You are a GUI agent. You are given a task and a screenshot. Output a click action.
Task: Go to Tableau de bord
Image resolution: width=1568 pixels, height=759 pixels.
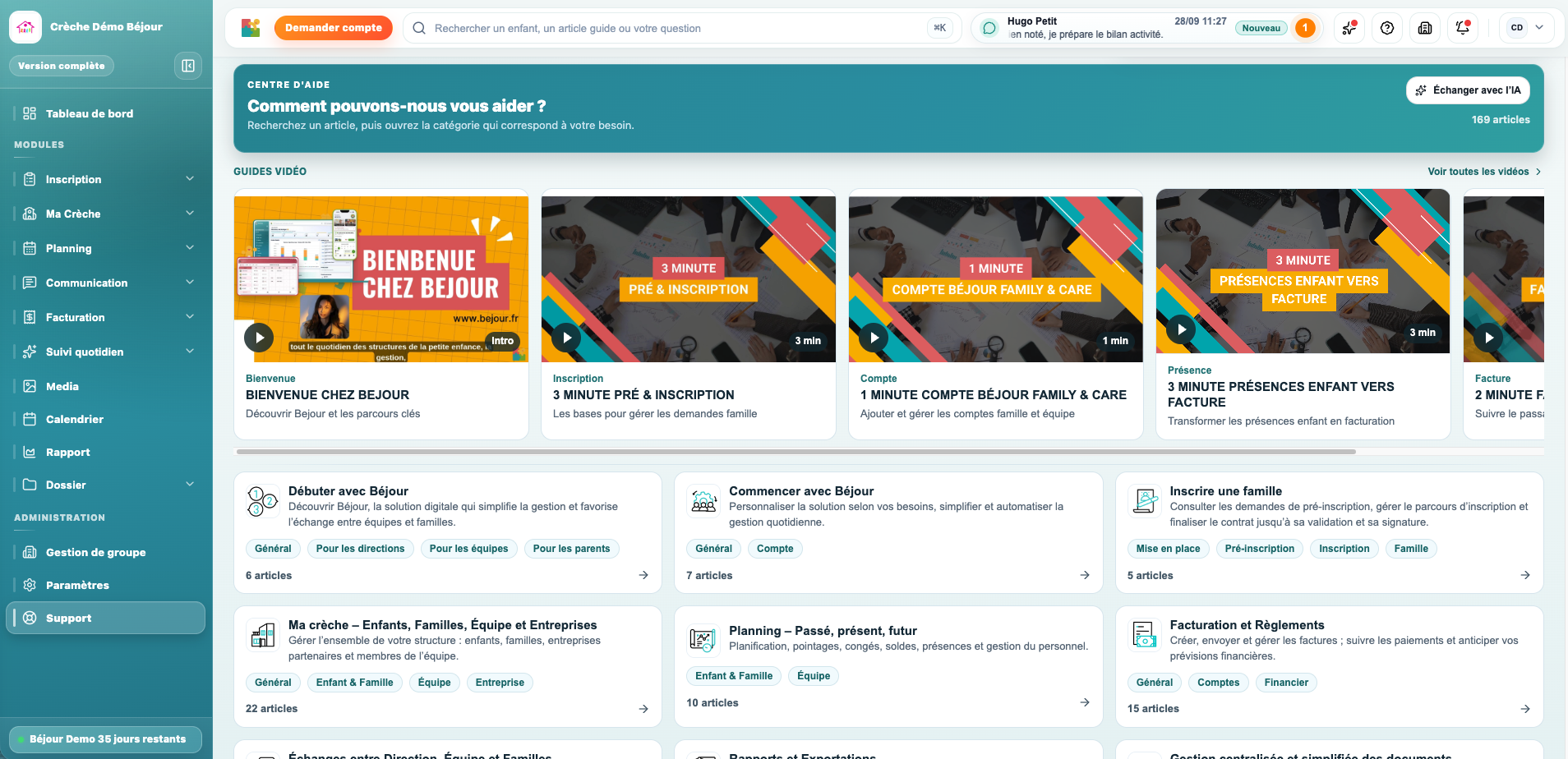click(106, 113)
